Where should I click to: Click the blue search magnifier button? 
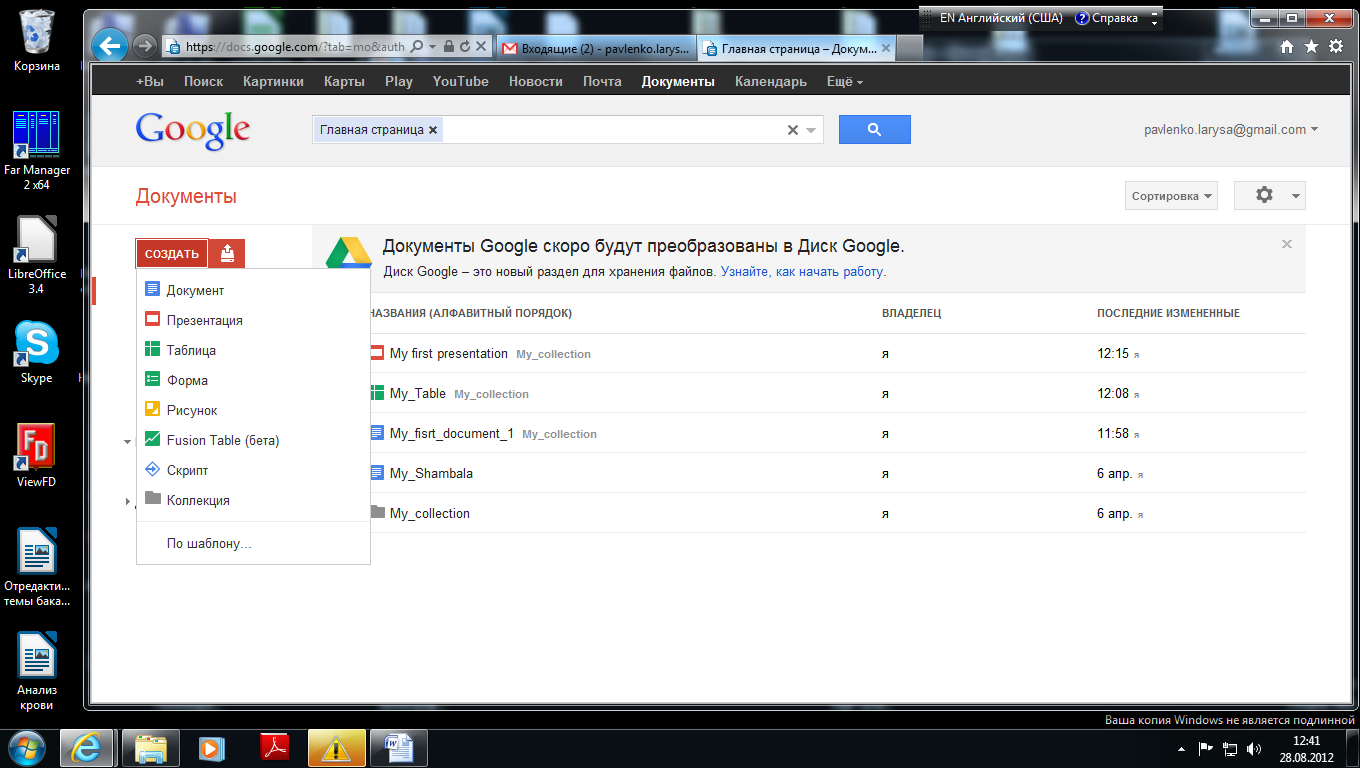tap(874, 129)
